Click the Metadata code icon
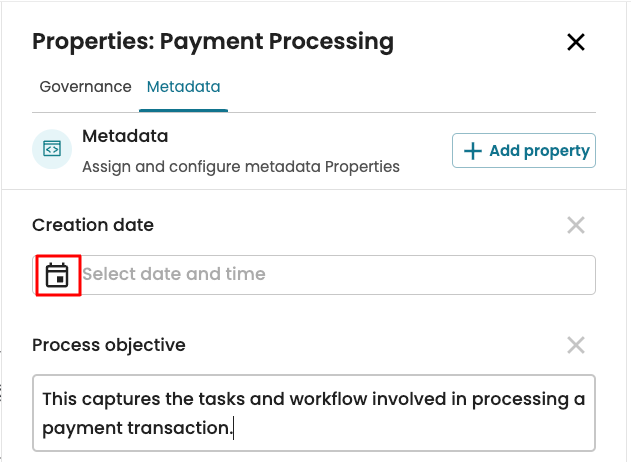This screenshot has width=631, height=462. tap(52, 149)
